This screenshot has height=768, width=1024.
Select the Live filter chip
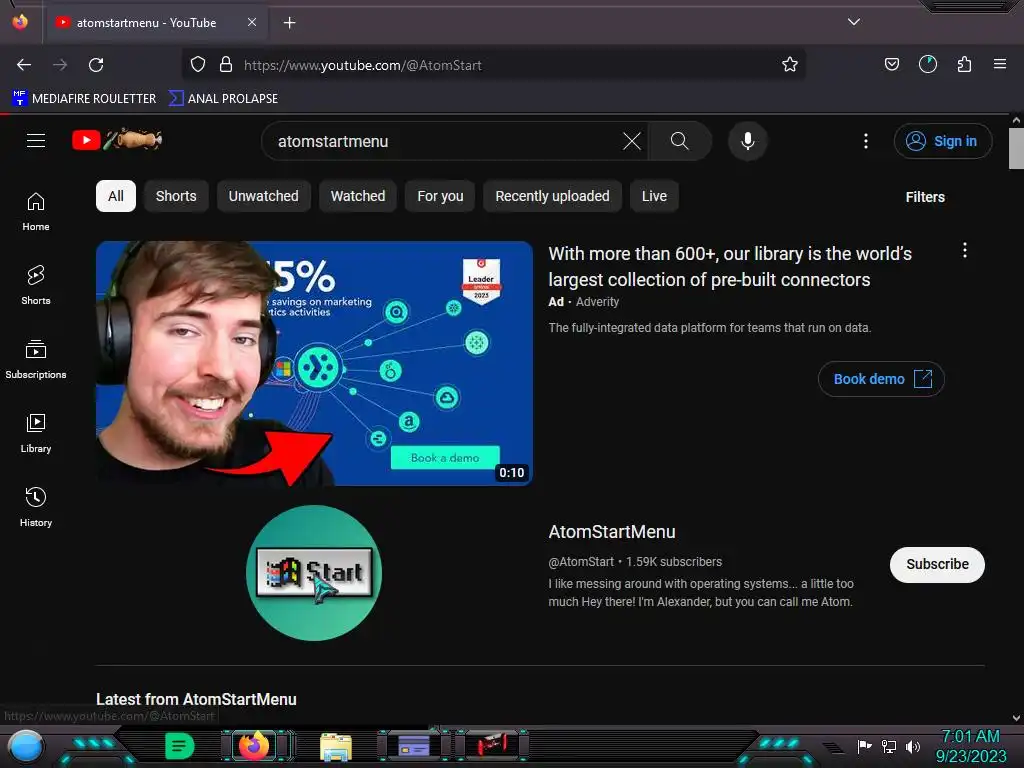[654, 196]
